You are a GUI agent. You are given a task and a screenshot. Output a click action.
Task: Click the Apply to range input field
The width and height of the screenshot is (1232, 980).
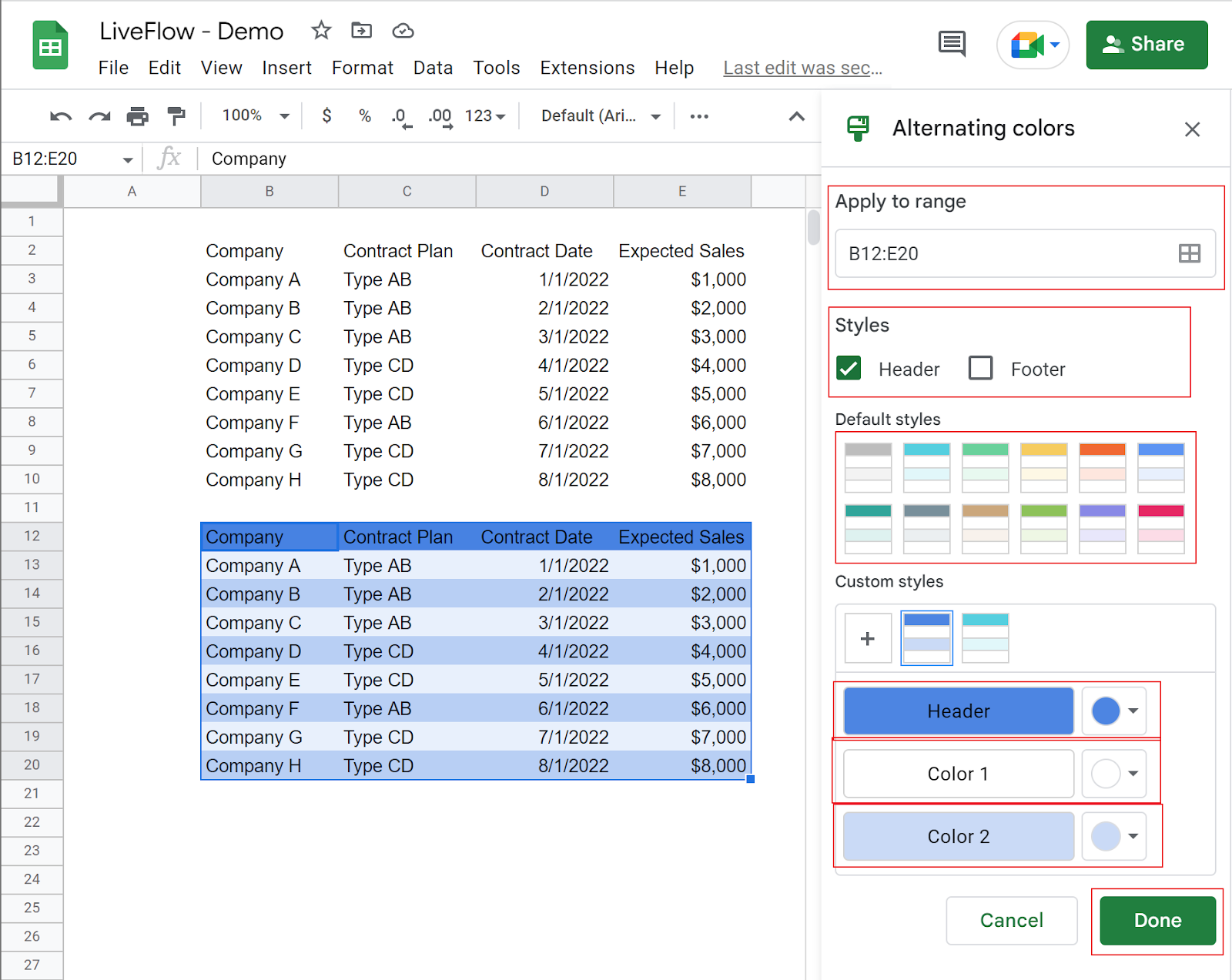tap(986, 253)
